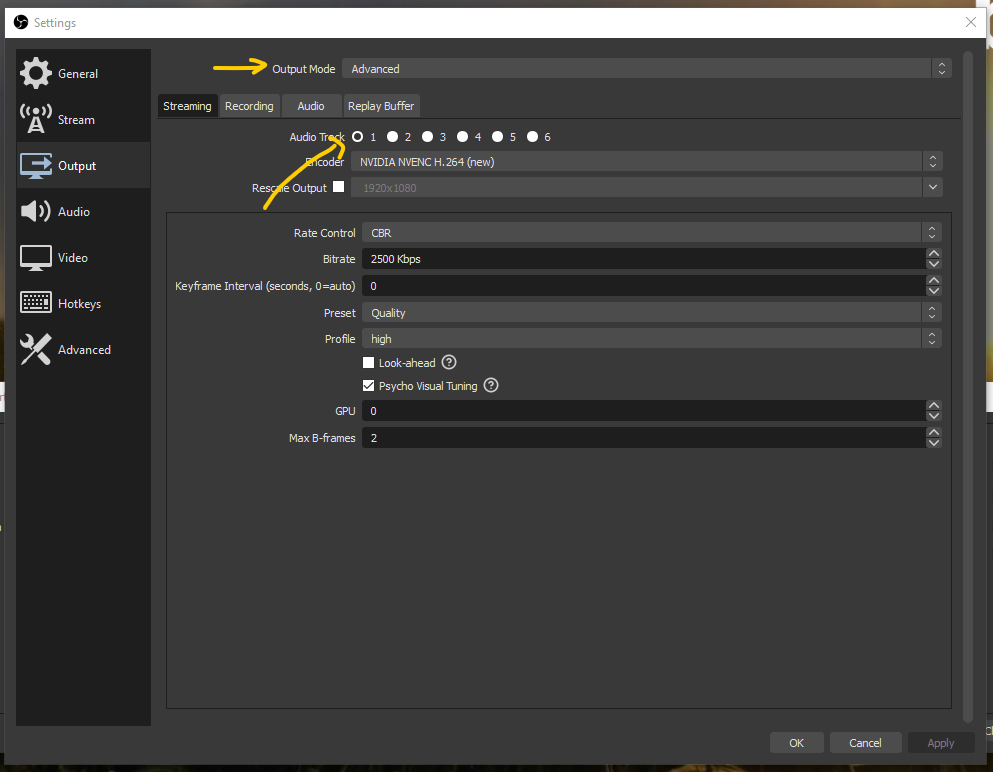Open the Profile high dropdown
This screenshot has width=993, height=772.
(x=652, y=339)
